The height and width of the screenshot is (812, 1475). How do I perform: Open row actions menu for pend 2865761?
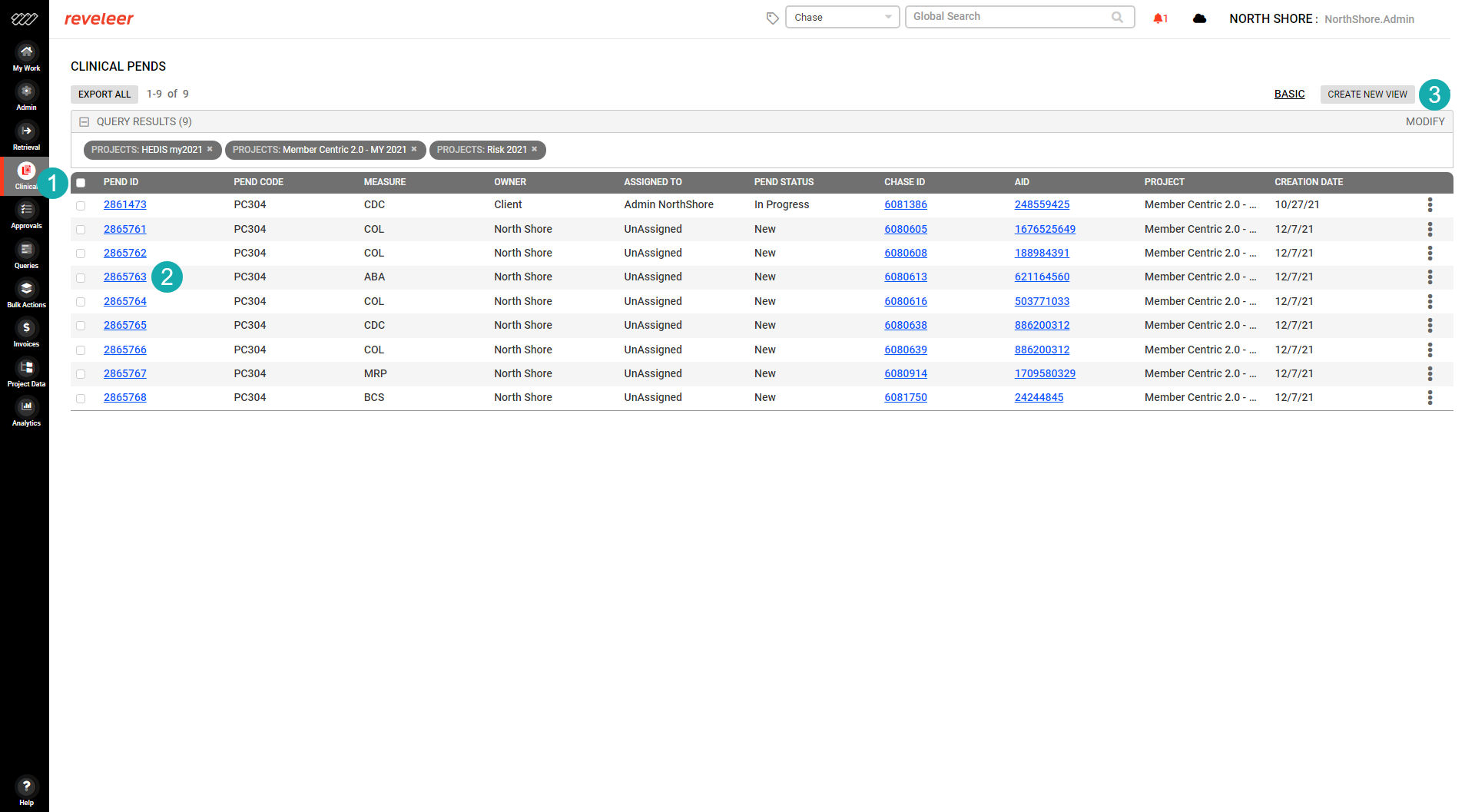coord(1430,229)
